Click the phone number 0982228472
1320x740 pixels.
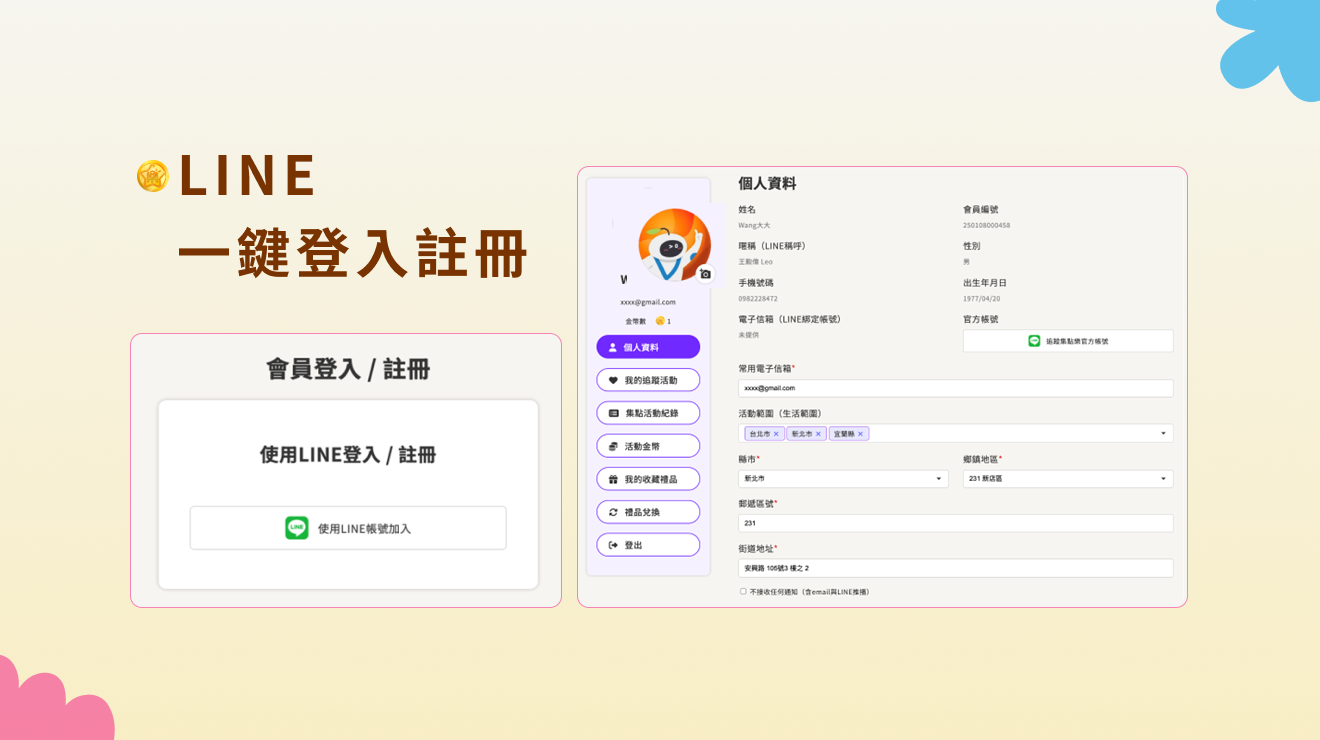coord(758,299)
